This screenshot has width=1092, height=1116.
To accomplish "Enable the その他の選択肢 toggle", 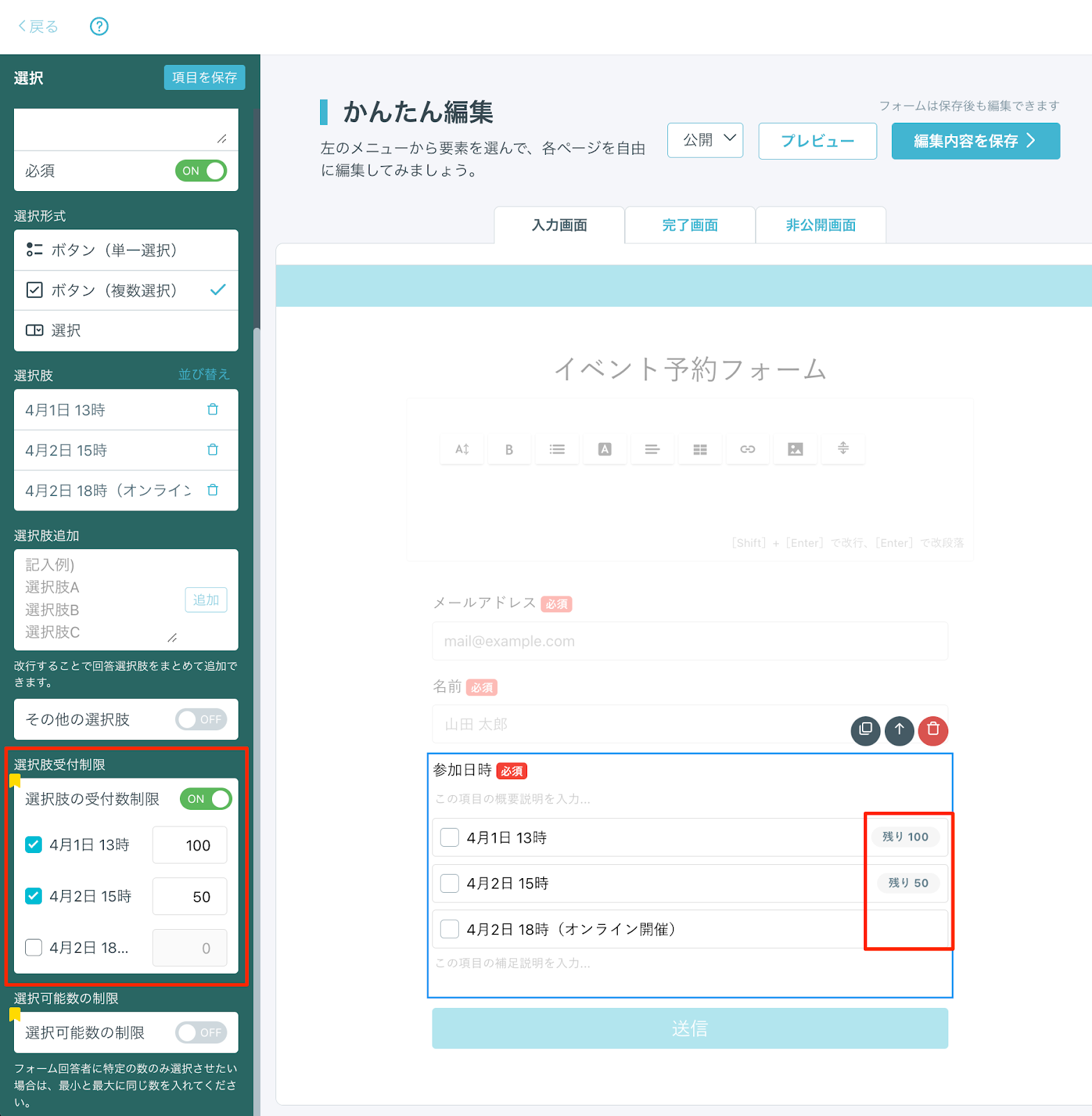I will click(201, 719).
